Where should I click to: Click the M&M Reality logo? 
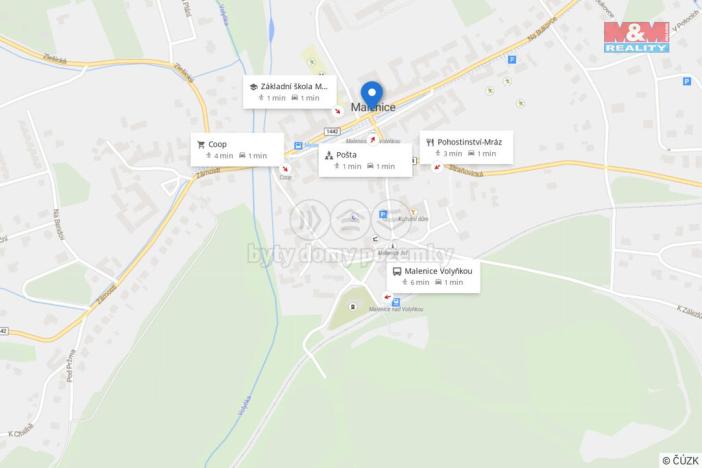pos(636,37)
